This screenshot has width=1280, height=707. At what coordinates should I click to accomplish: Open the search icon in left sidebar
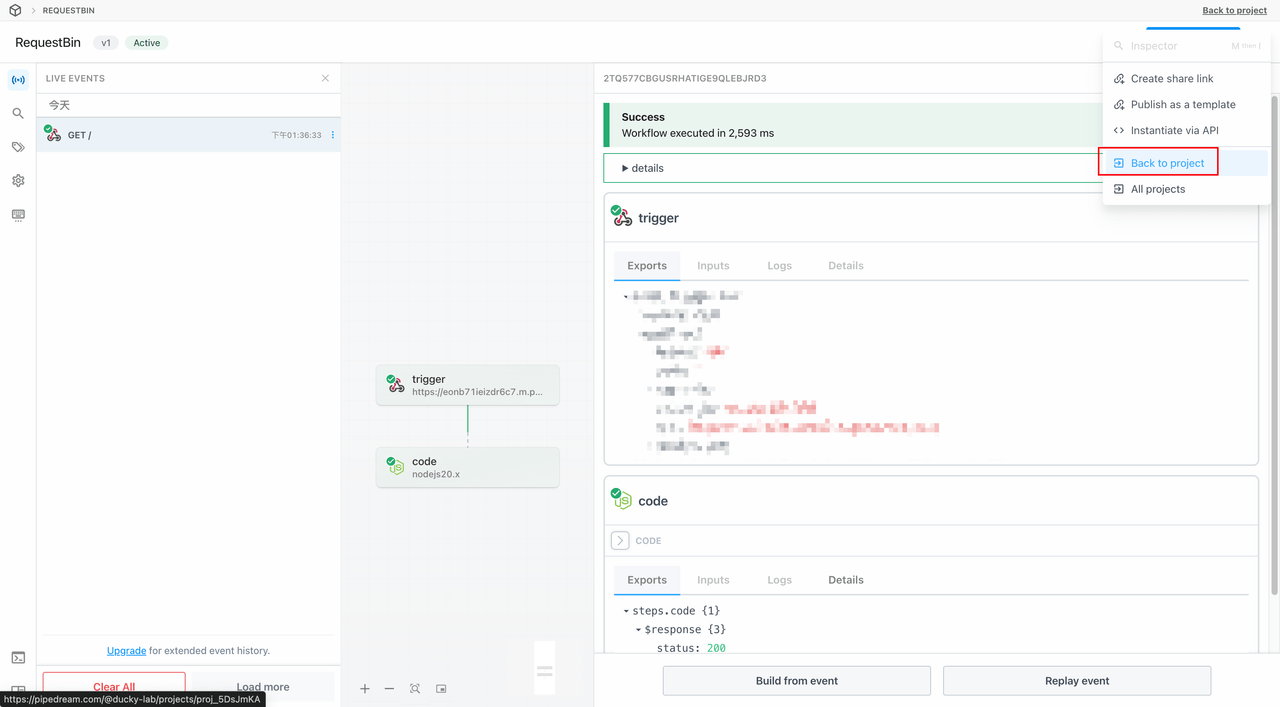coord(18,114)
